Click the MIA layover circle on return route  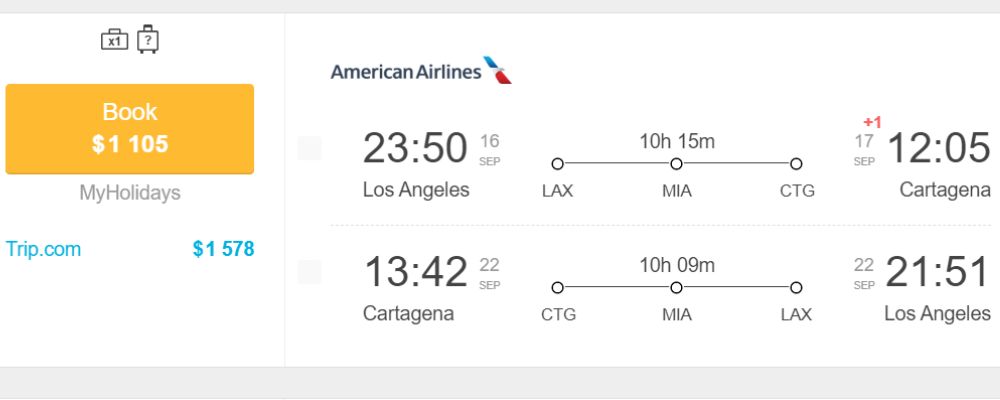click(x=677, y=288)
